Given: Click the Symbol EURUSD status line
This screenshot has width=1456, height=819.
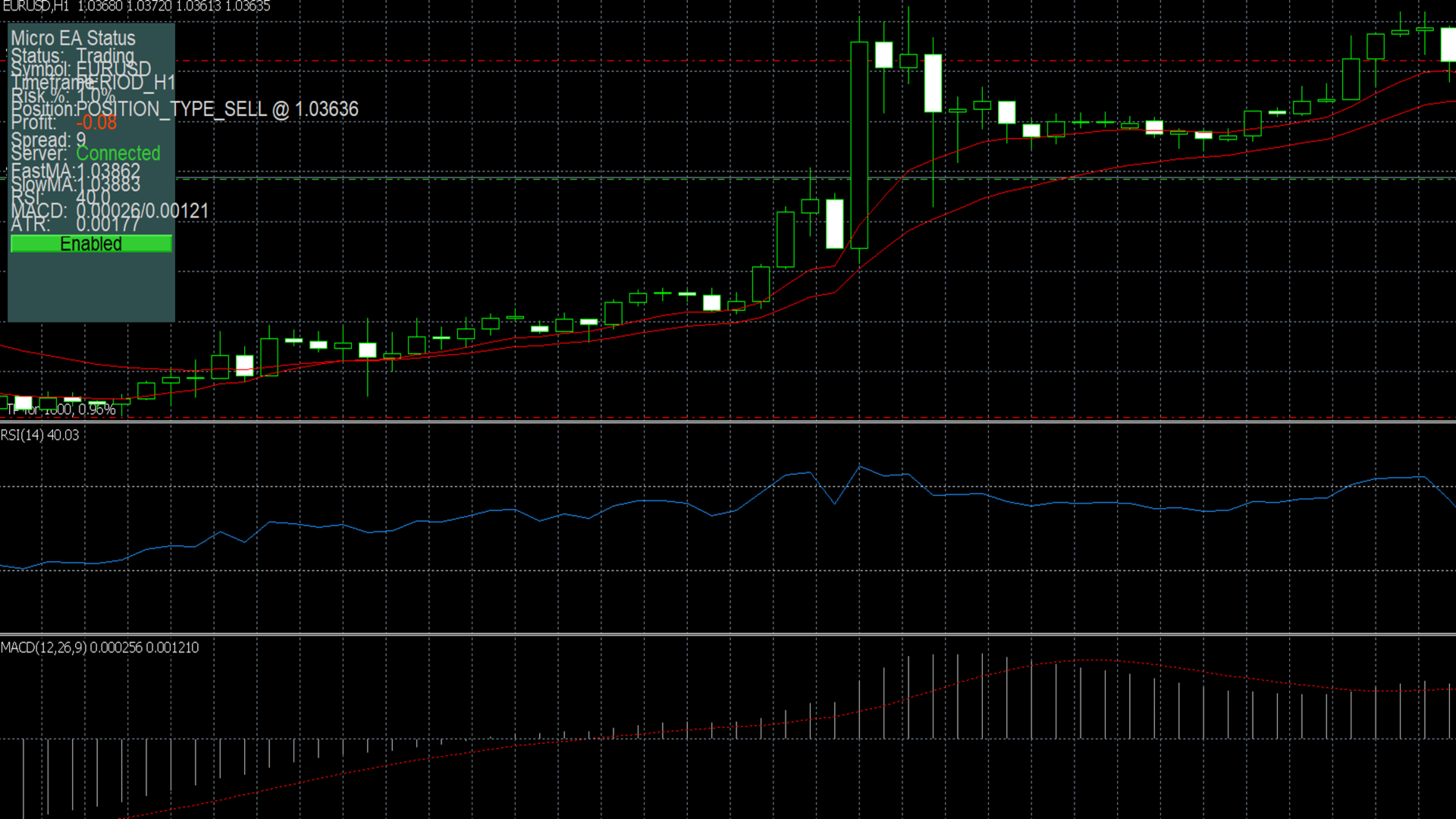Looking at the screenshot, I should (x=81, y=69).
